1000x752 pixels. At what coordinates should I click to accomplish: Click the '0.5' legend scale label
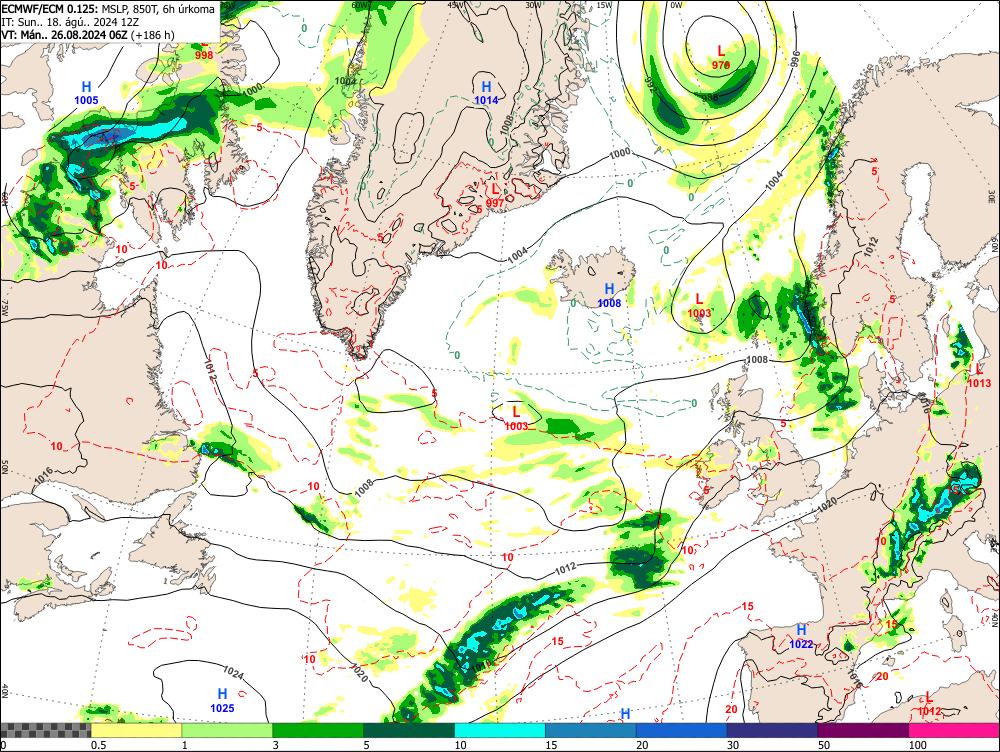(98, 745)
